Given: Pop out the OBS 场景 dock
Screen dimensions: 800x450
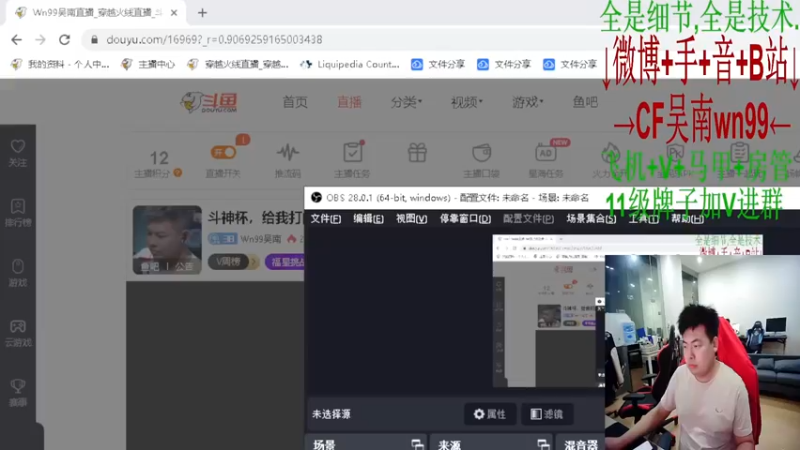Looking at the screenshot, I should tap(417, 444).
